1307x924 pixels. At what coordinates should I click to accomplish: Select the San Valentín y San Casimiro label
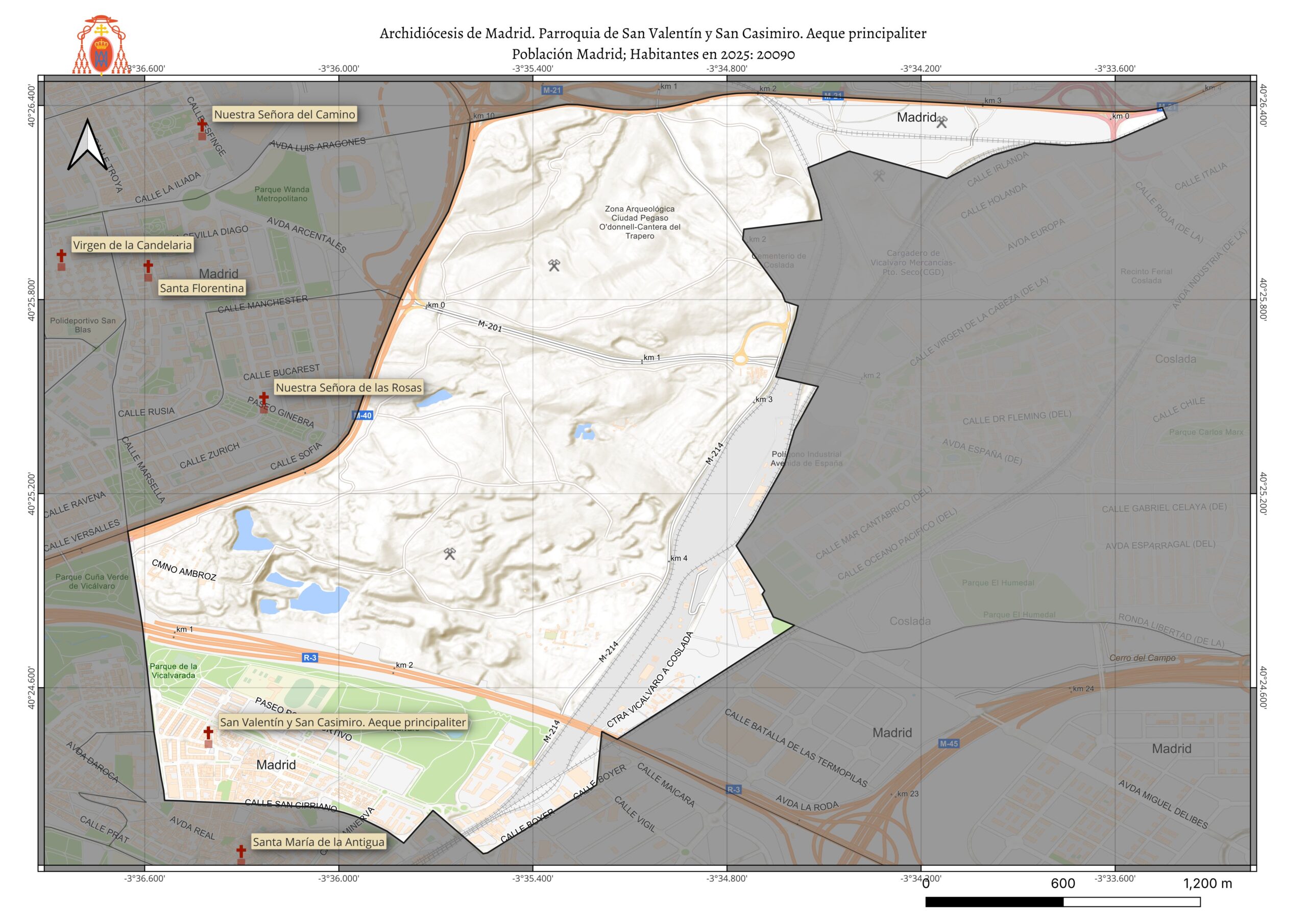[343, 722]
